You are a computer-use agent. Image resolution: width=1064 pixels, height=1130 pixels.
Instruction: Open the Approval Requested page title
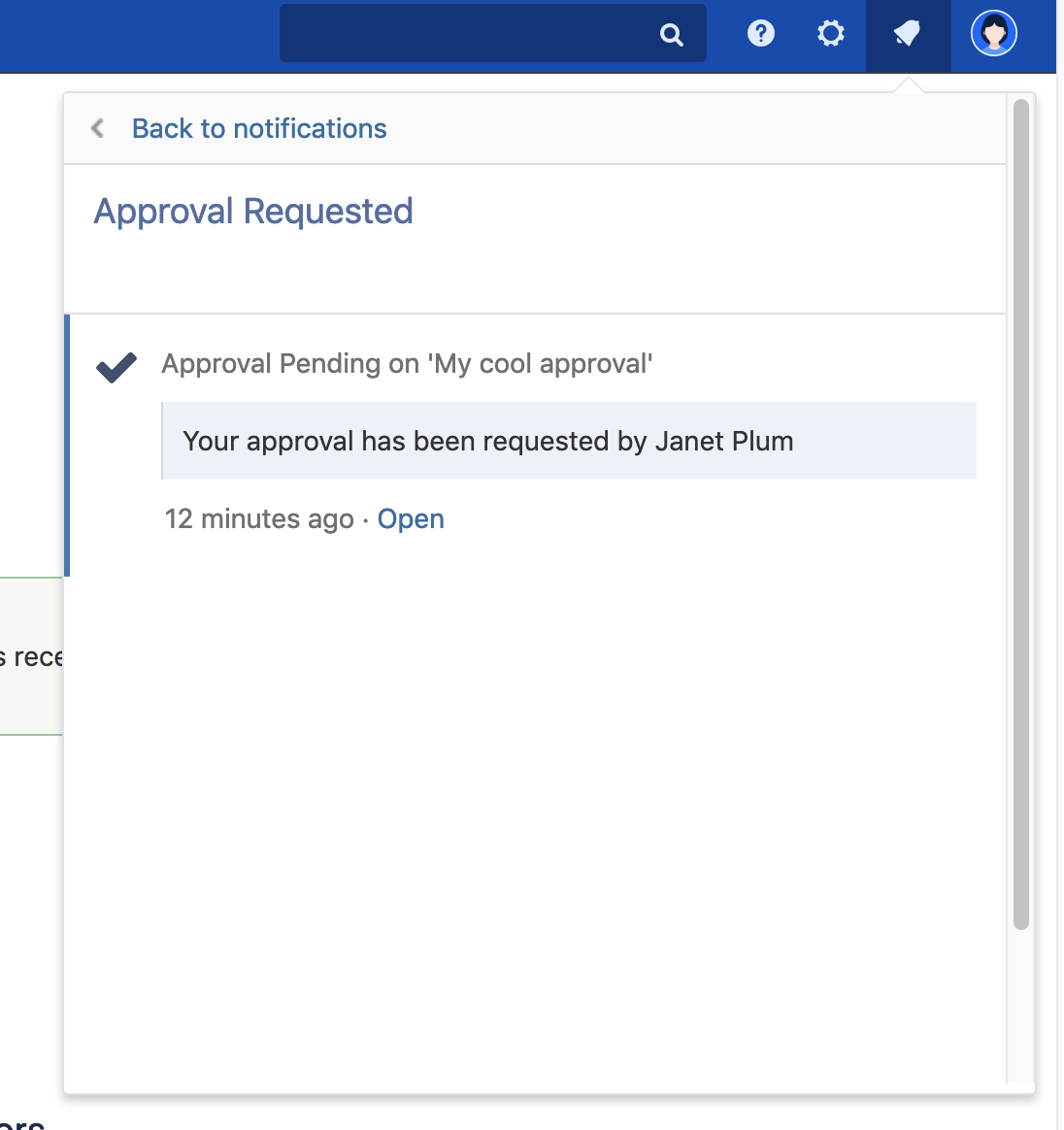(253, 211)
